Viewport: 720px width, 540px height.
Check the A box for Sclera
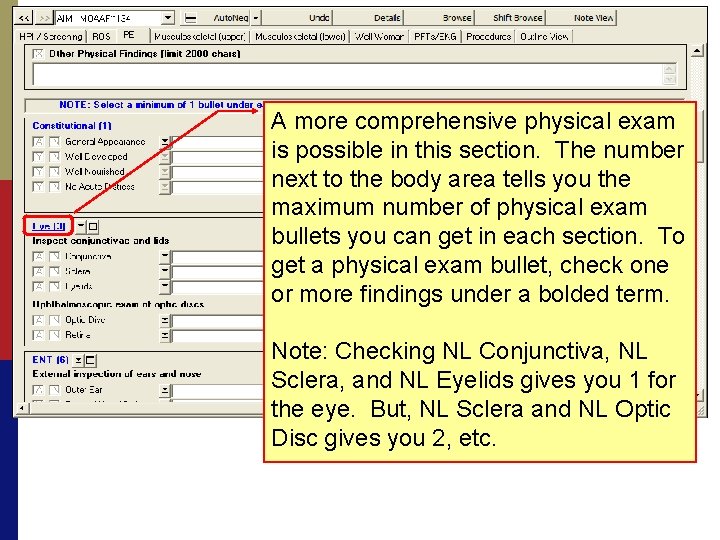coord(39,271)
